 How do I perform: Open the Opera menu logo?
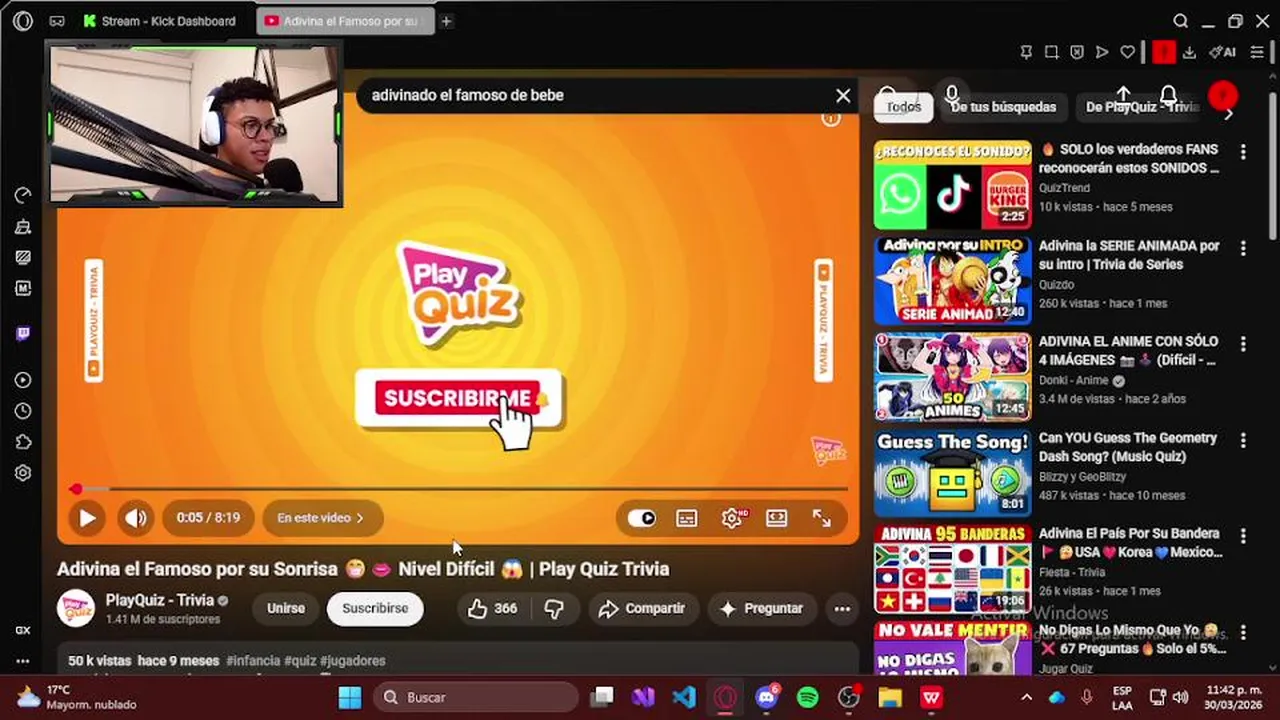pos(22,21)
